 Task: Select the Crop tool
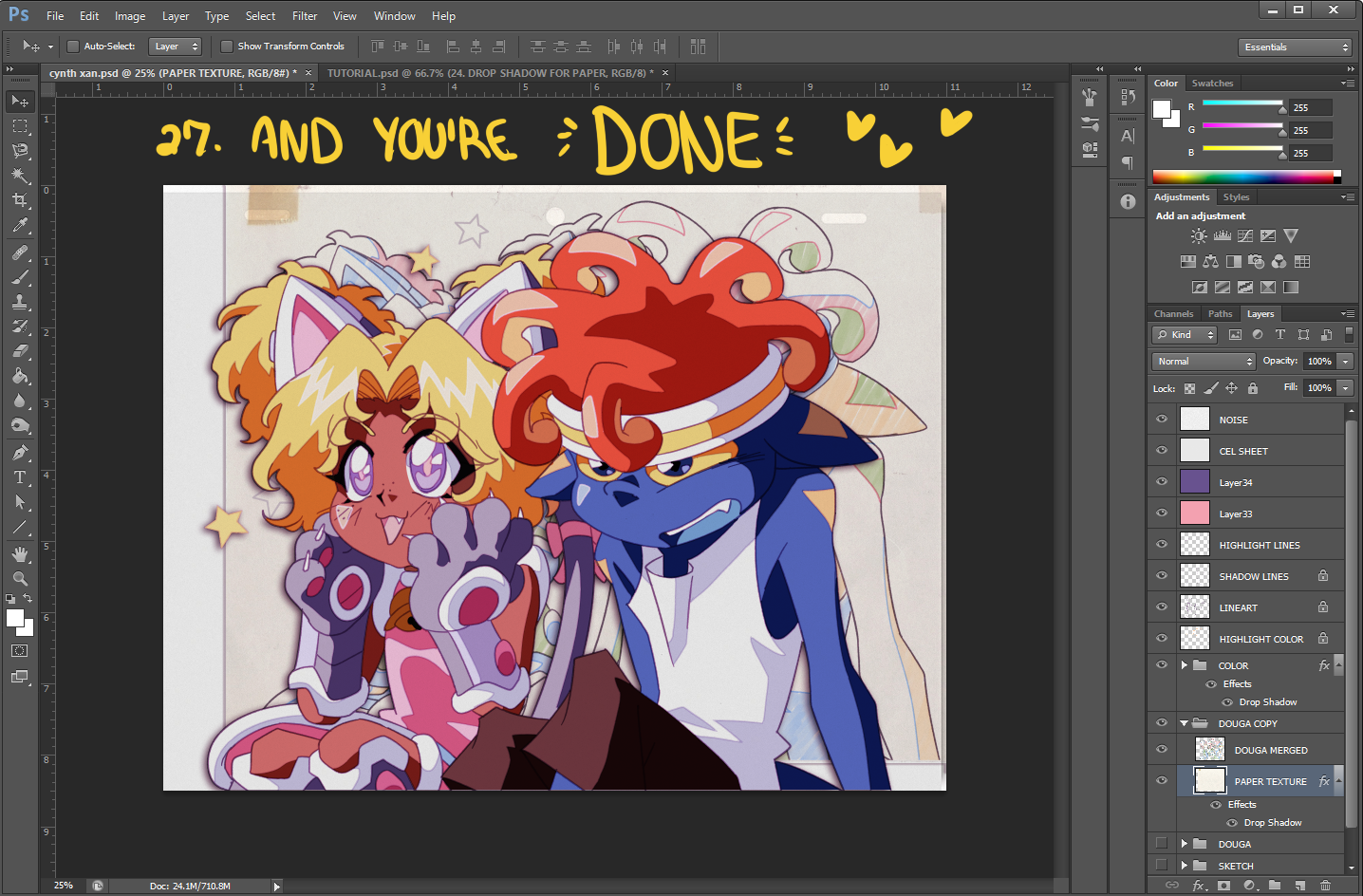20,200
